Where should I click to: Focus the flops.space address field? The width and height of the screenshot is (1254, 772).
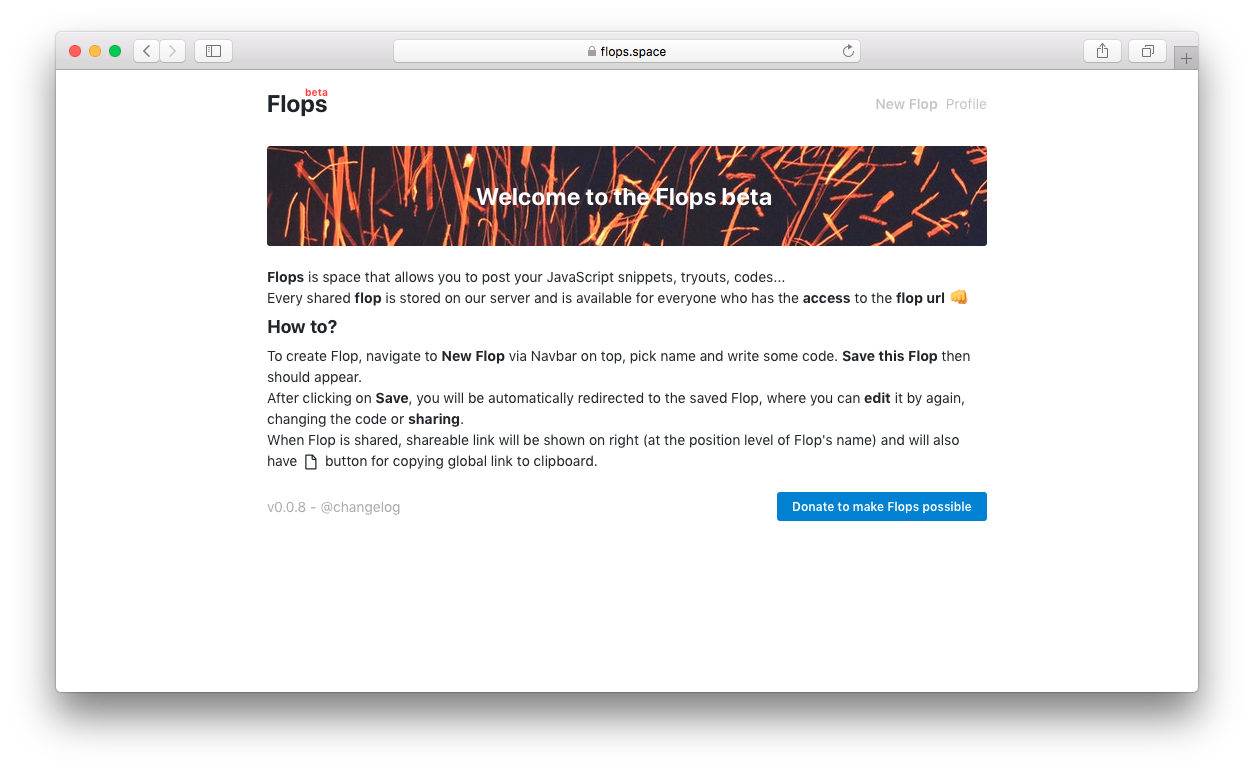[x=627, y=51]
